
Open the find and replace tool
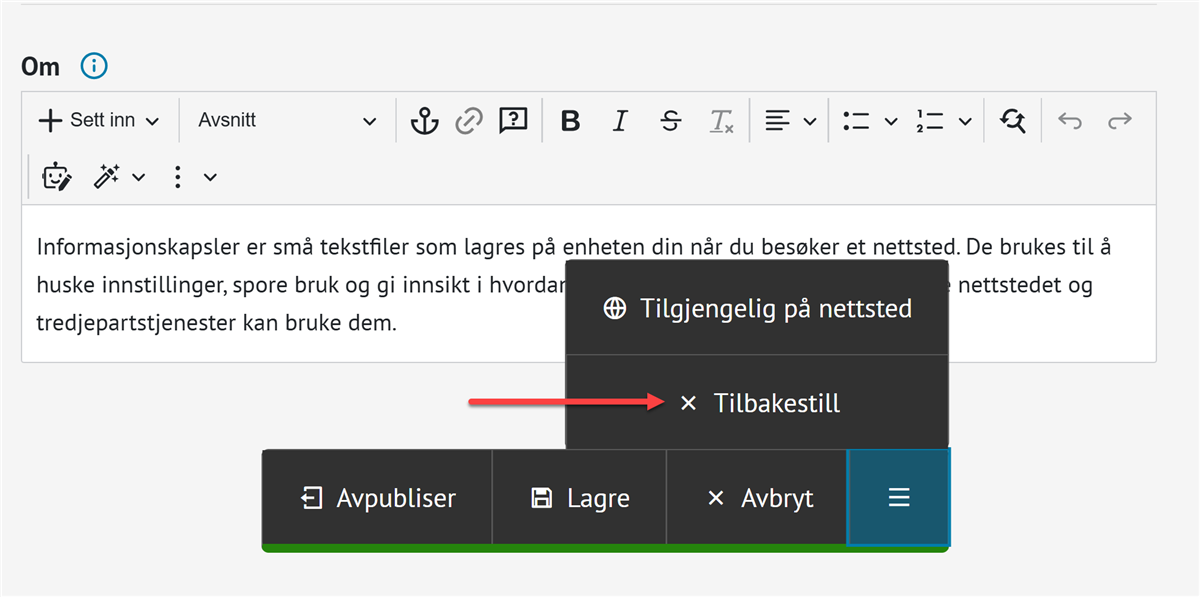(1013, 121)
